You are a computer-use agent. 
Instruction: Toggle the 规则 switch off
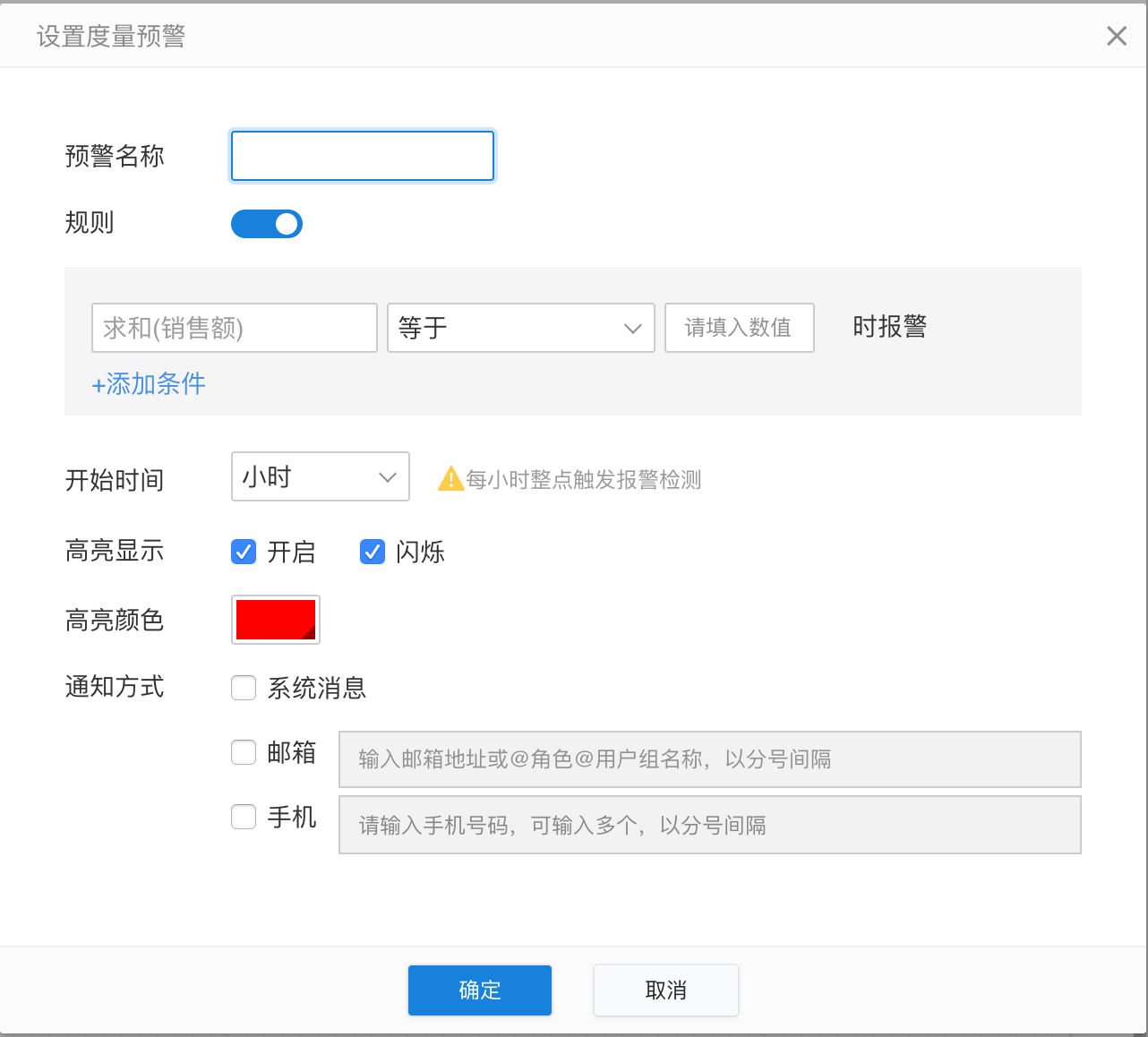267,224
